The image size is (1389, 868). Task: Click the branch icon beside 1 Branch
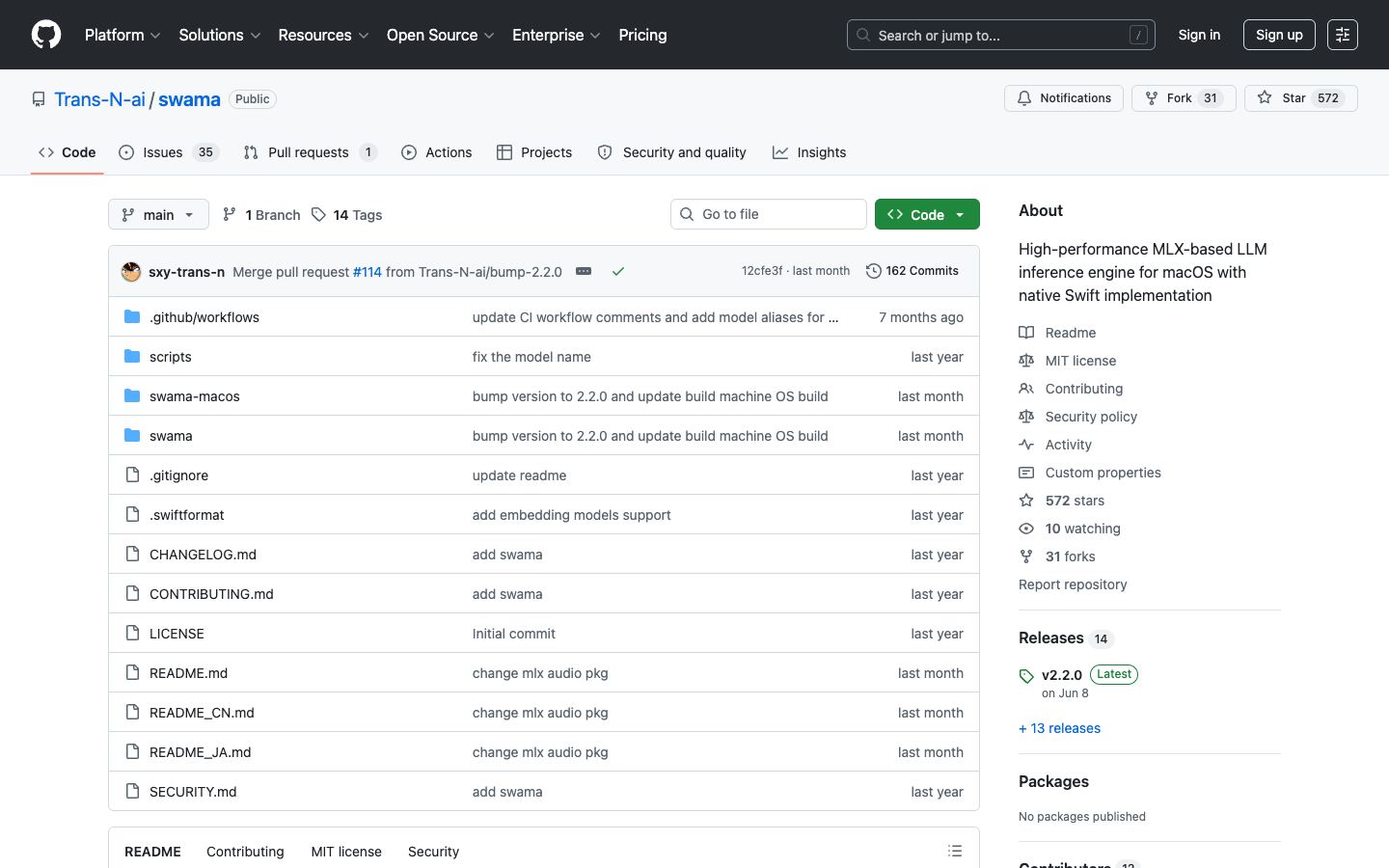pyautogui.click(x=230, y=214)
